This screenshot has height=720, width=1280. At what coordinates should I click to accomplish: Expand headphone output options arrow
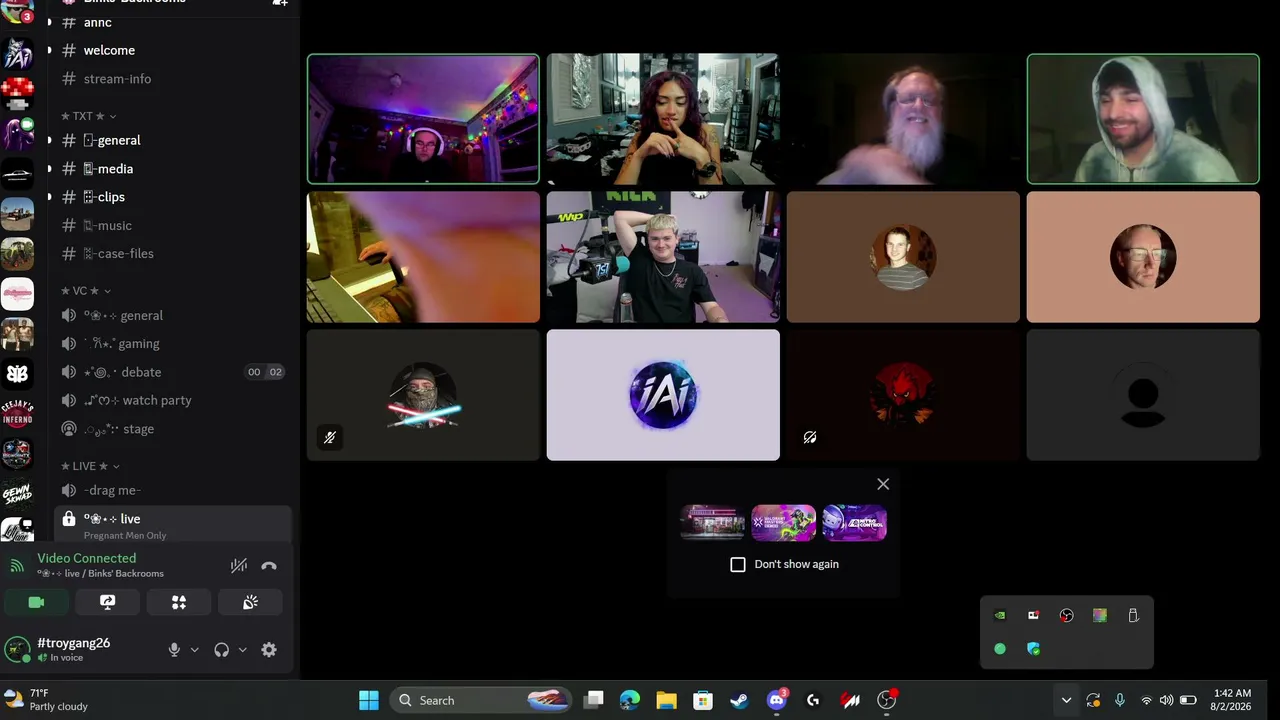click(242, 650)
